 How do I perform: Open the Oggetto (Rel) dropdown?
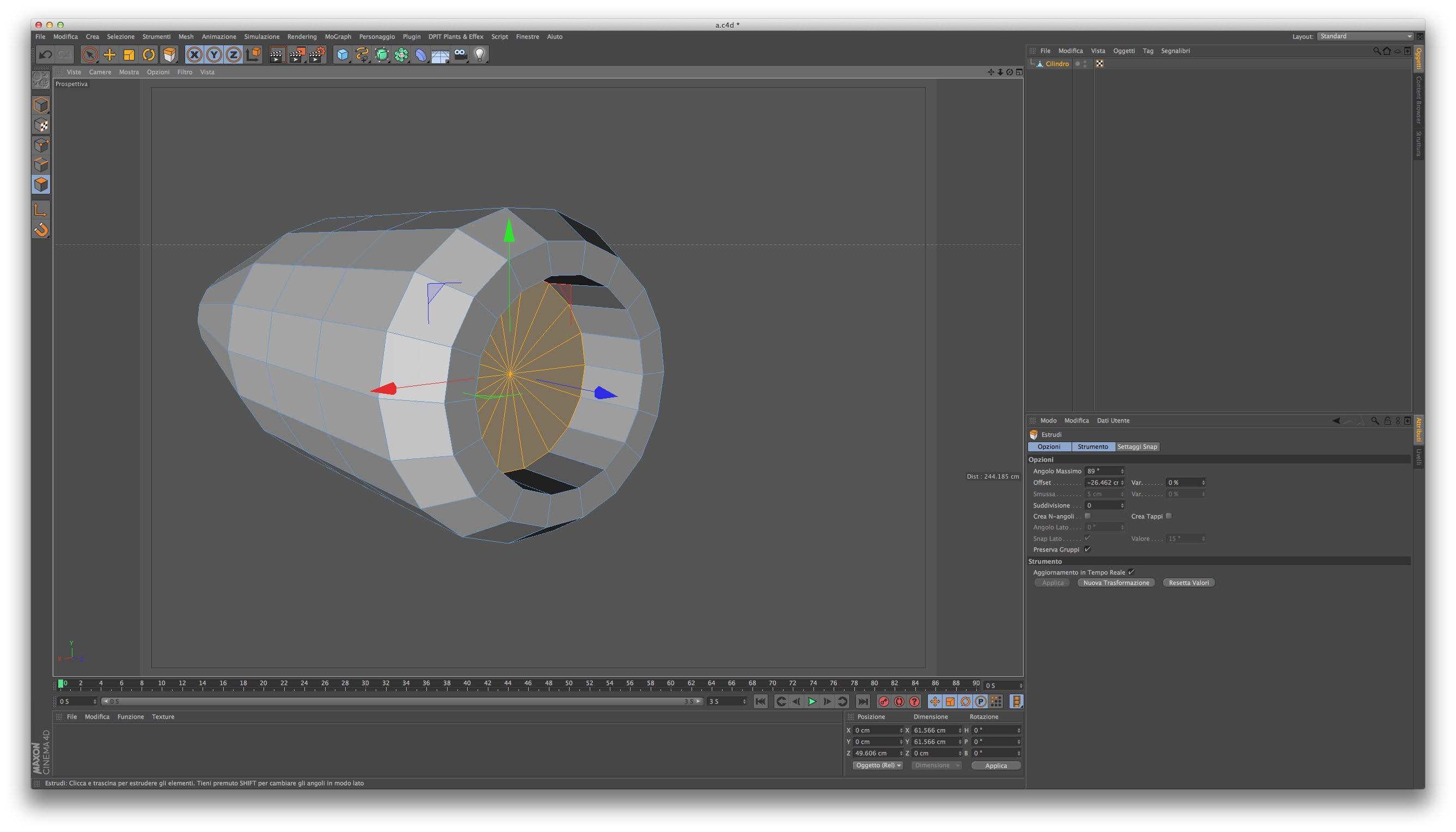(878, 766)
